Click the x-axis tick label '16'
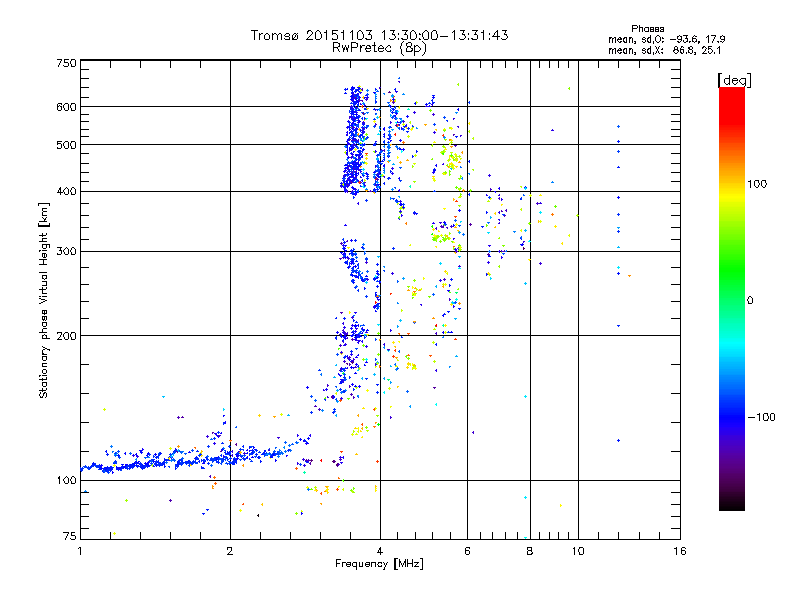Viewport: 800px width, 600px height. click(x=680, y=551)
